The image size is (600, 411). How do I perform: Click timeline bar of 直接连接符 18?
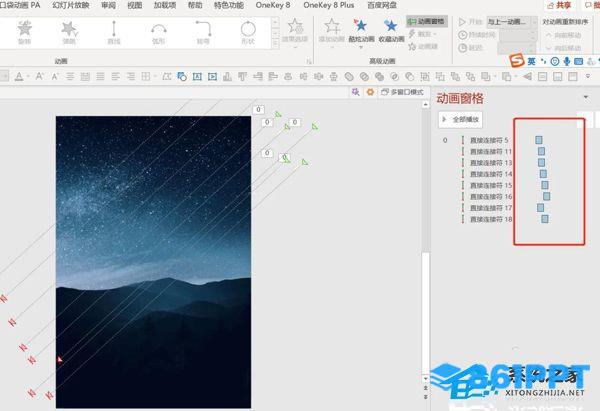[x=545, y=219]
